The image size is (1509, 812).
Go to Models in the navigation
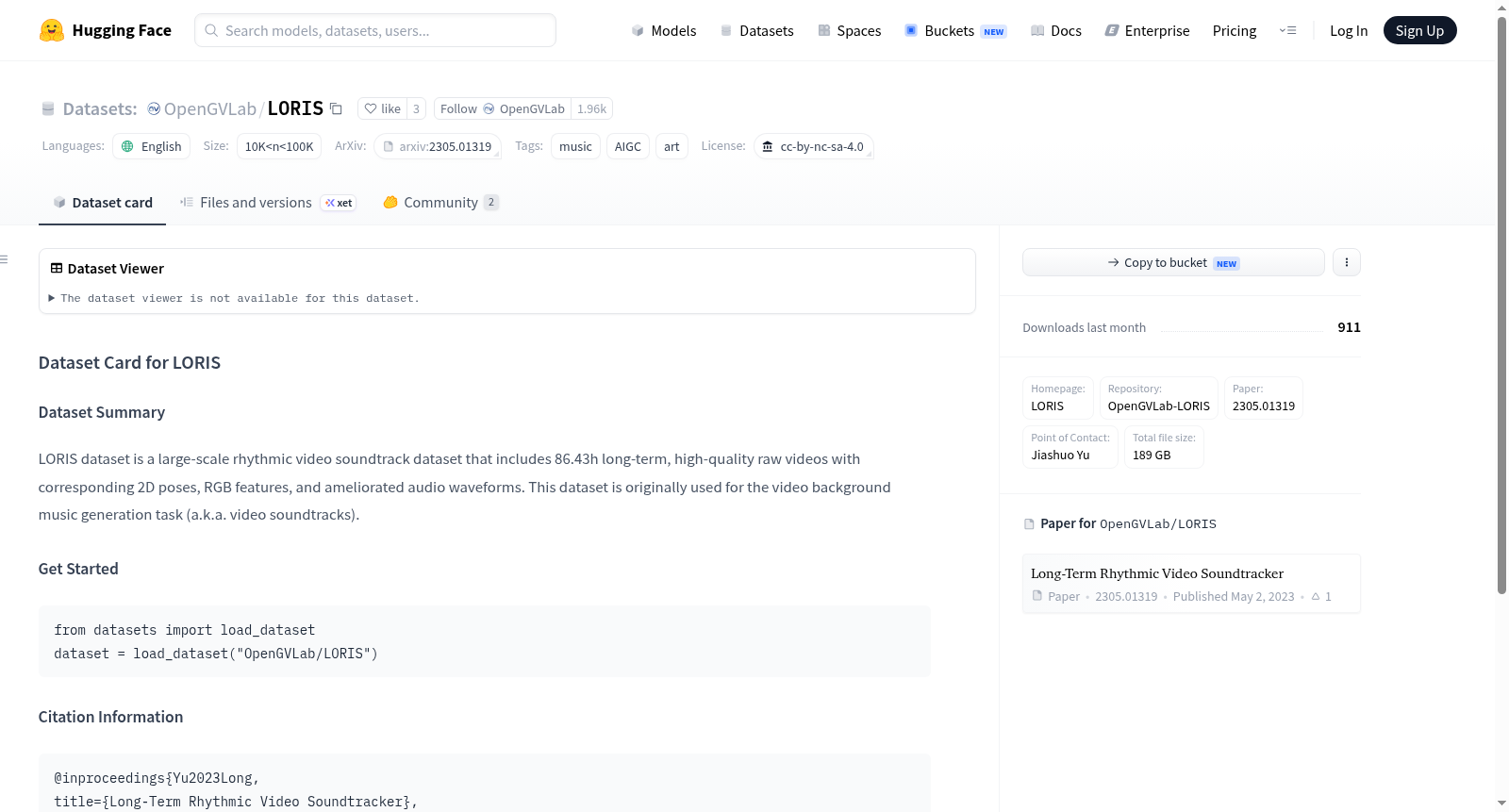tap(664, 30)
